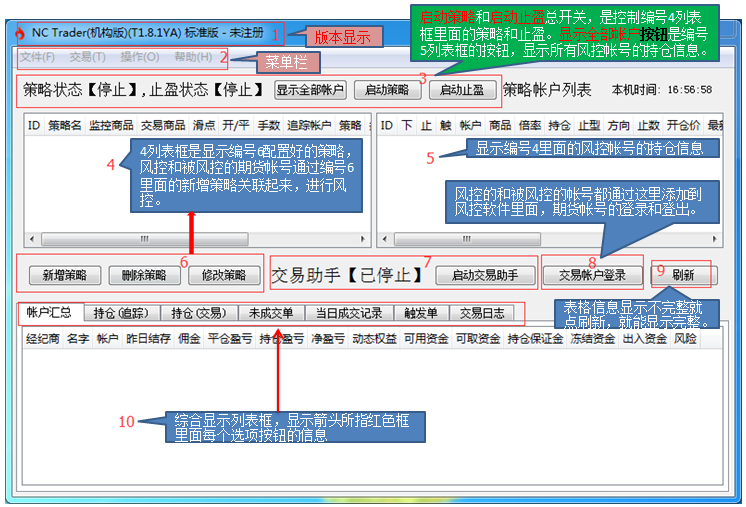This screenshot has width=746, height=507.
Task: Click the 持仓 column header in position list
Action: [560, 126]
